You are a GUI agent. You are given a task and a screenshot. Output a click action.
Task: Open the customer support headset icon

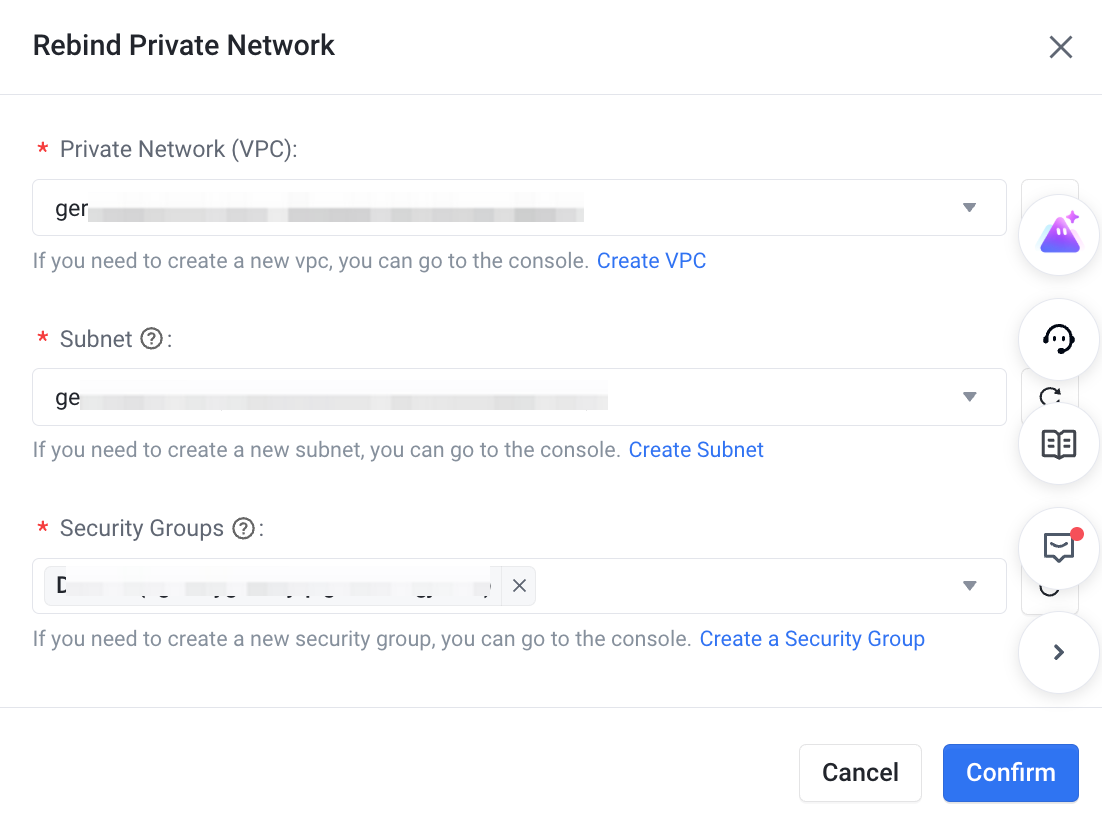(x=1059, y=339)
